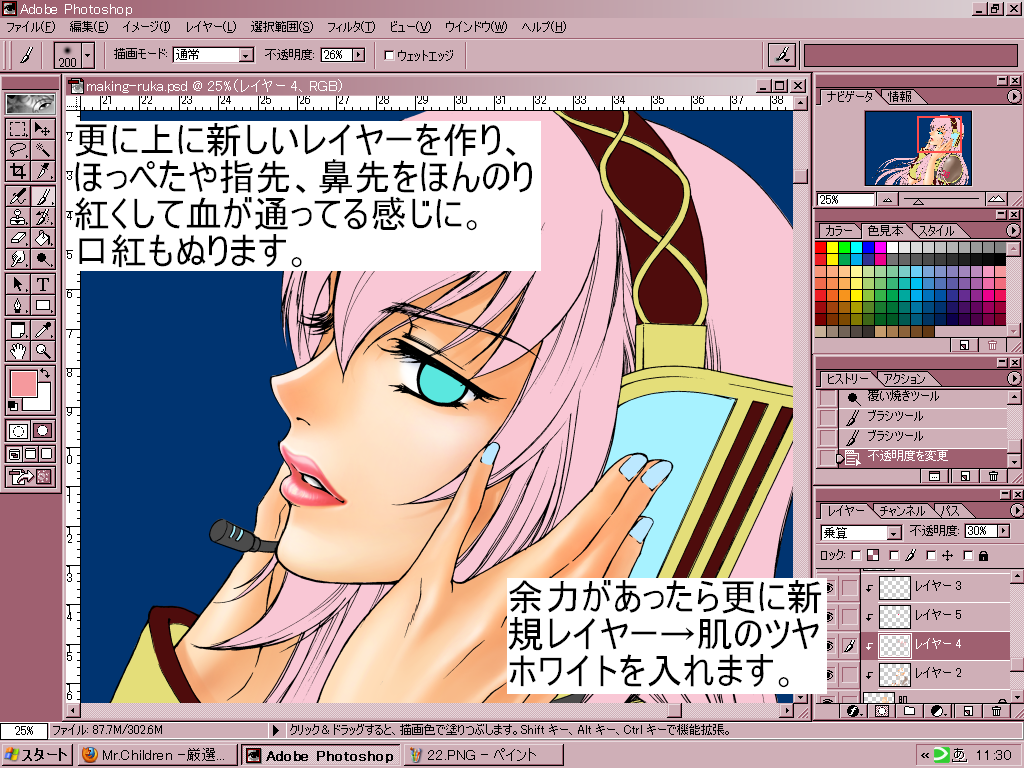Select the Pen tool
Screen dimensions: 1024x768
point(18,305)
